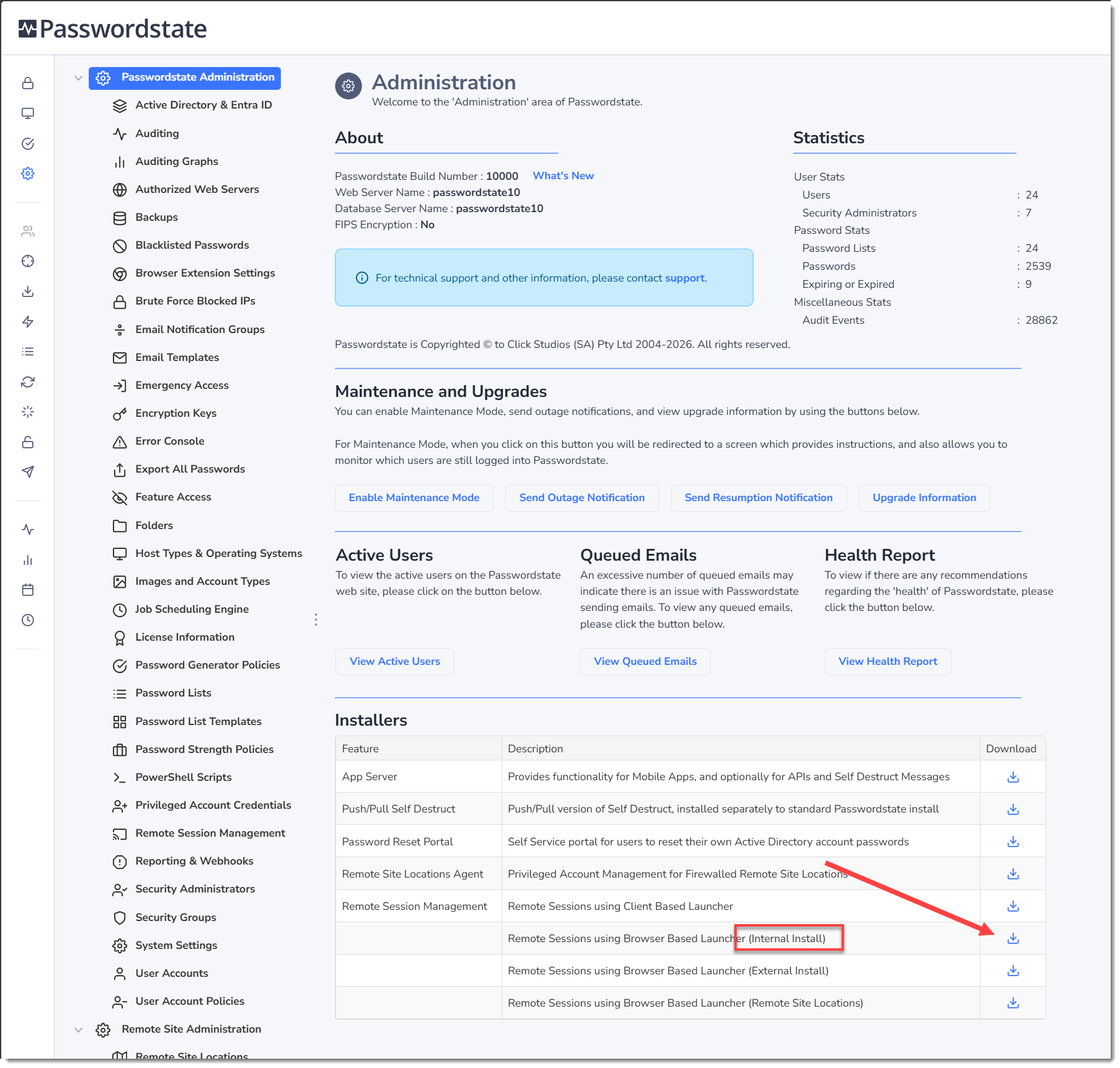Click View Active Users
Screen dimensions: 1120x1068
(x=394, y=662)
